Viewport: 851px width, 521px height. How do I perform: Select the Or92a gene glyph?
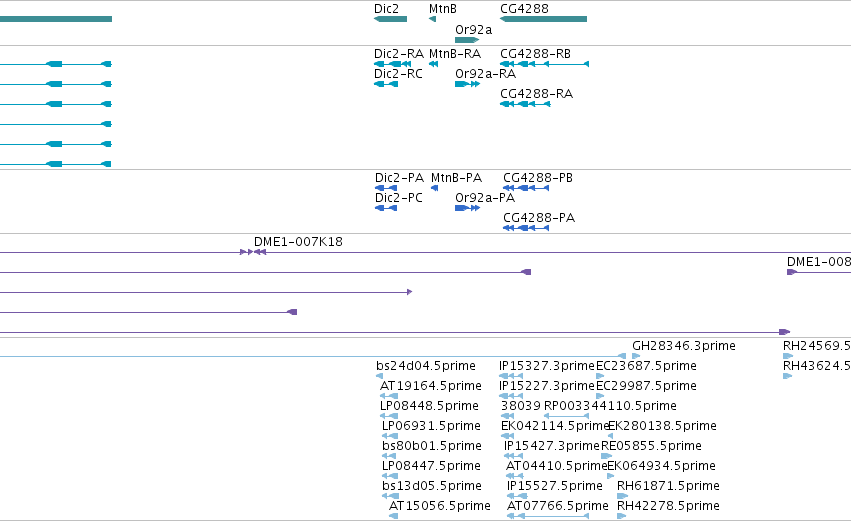(x=467, y=40)
